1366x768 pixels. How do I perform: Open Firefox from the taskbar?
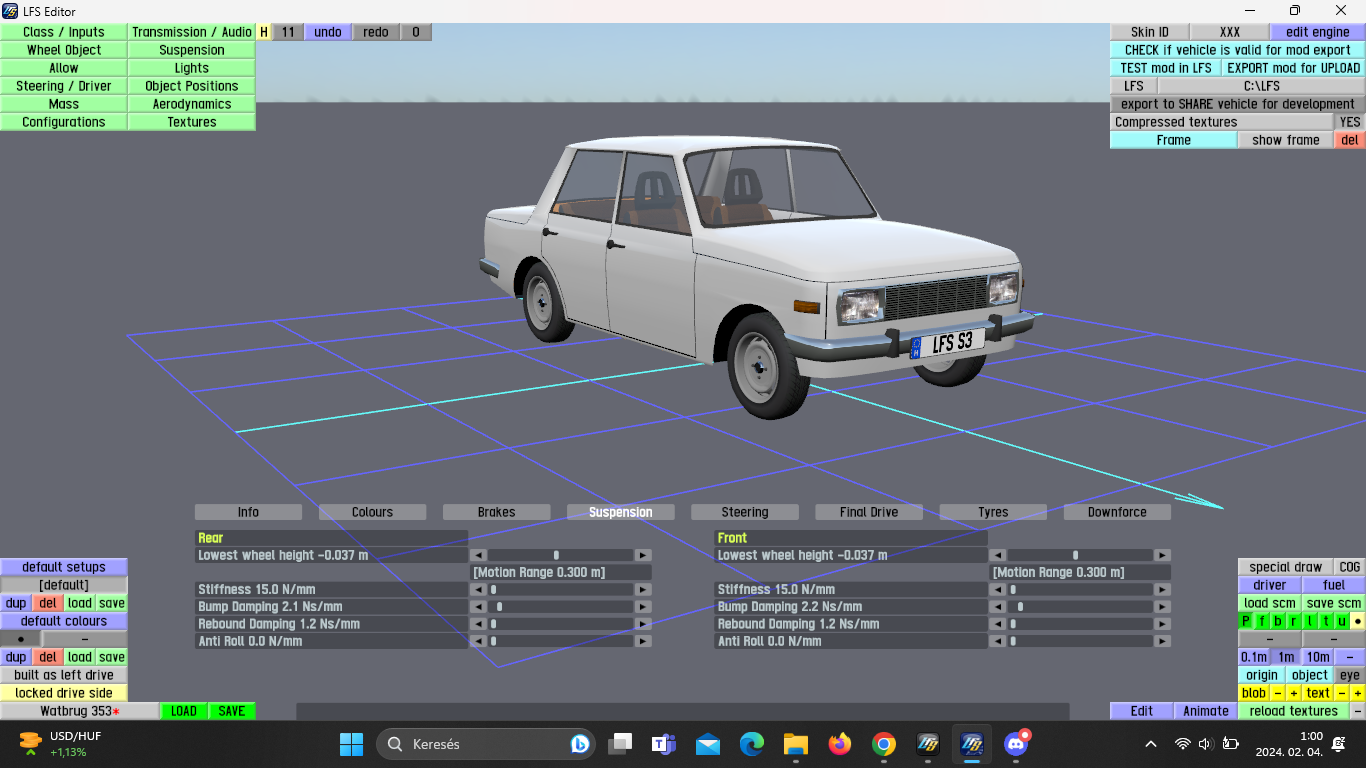[x=840, y=744]
